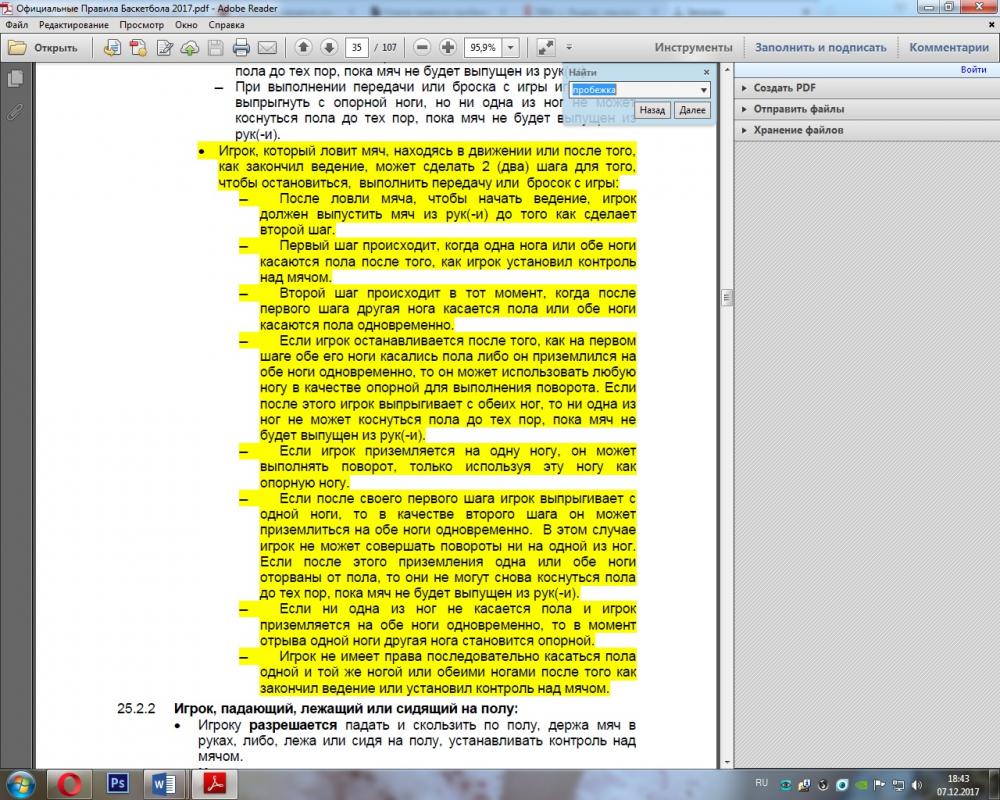Go to next page with down arrow
Screen dimensions: 1000x800
(x=328, y=47)
